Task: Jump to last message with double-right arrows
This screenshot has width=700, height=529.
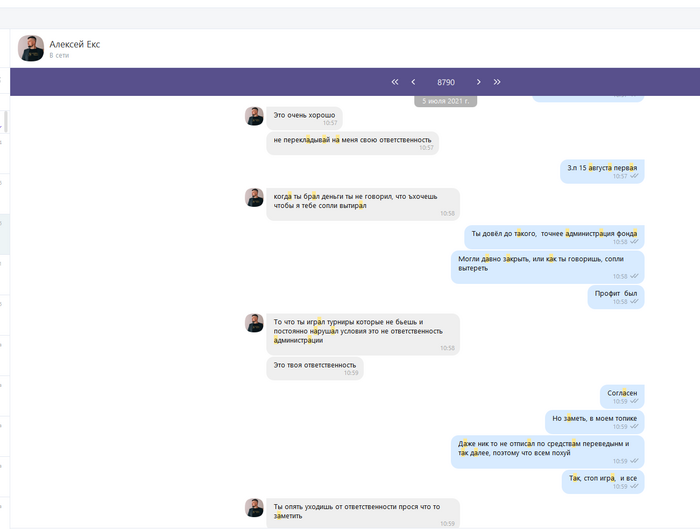Action: pyautogui.click(x=497, y=82)
